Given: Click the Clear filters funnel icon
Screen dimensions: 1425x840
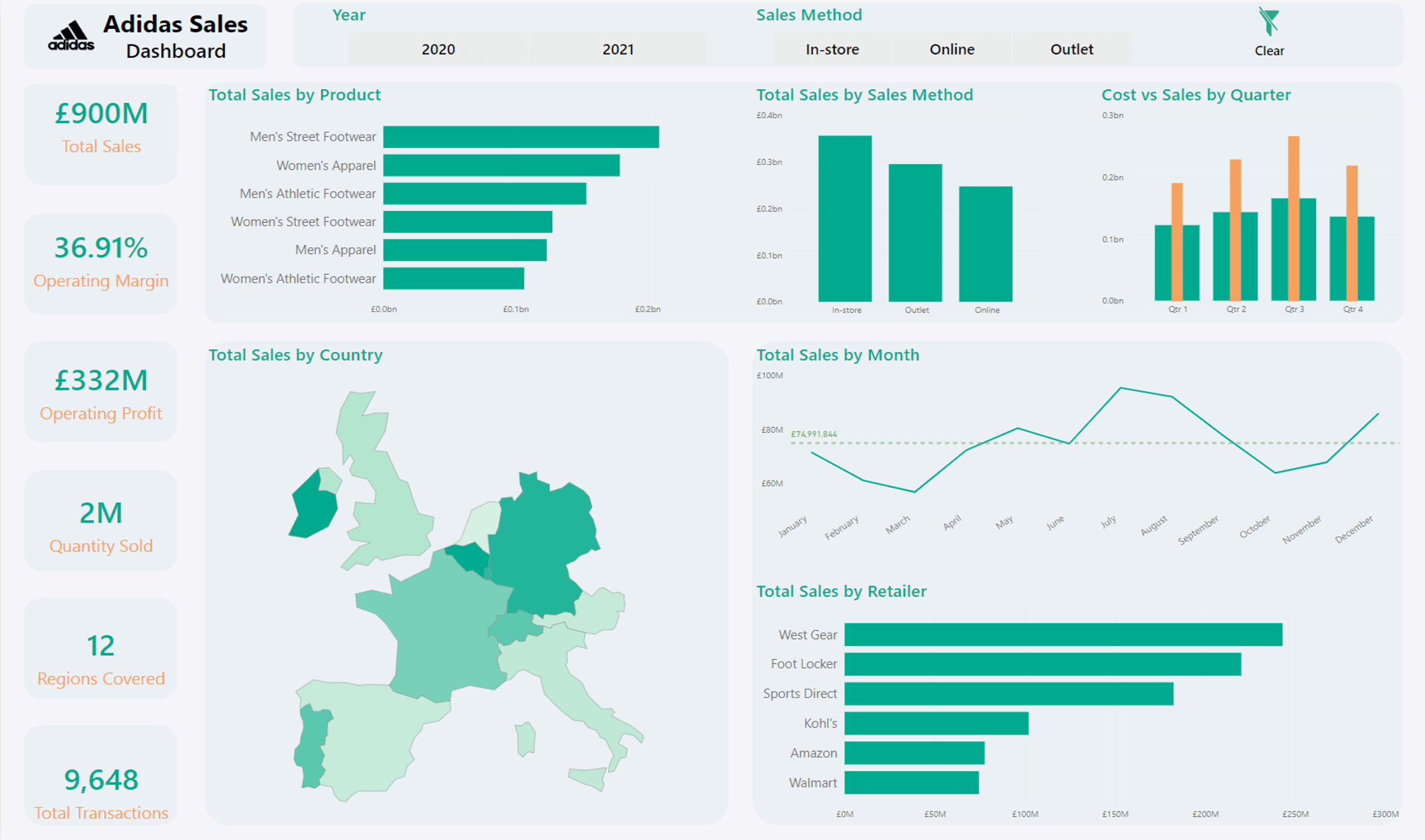Looking at the screenshot, I should tap(1269, 22).
